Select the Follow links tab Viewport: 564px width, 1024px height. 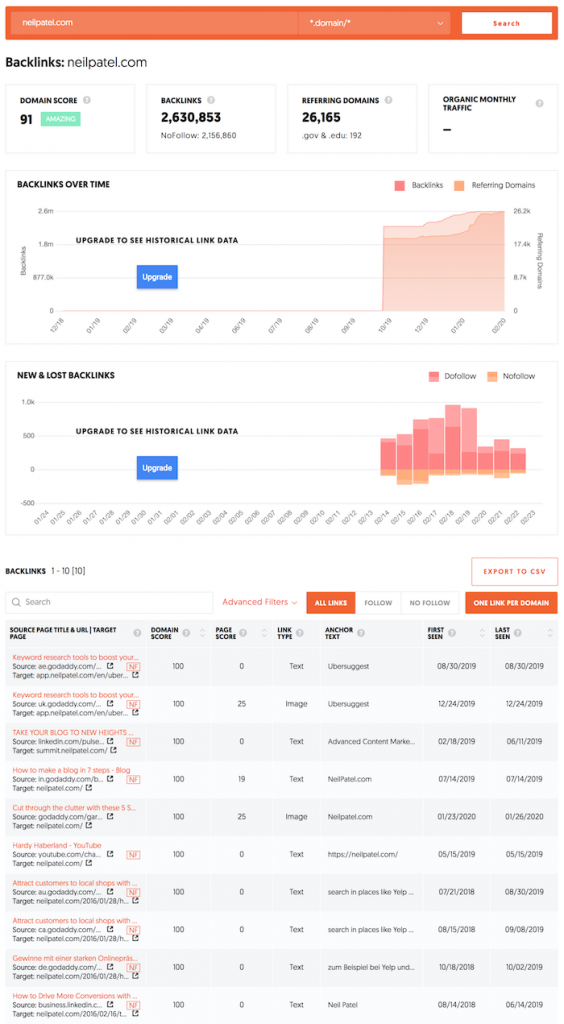pos(378,603)
